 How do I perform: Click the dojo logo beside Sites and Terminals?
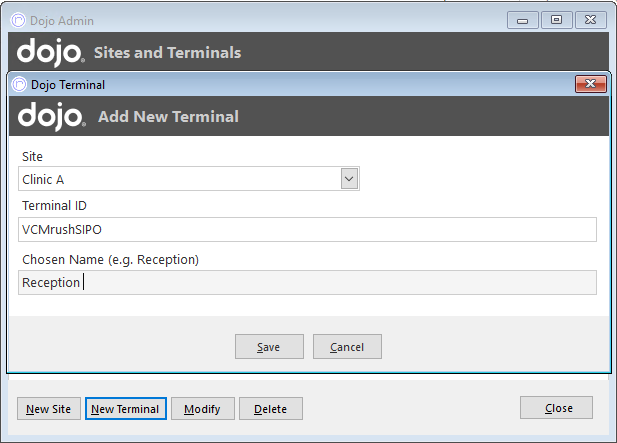[x=50, y=52]
